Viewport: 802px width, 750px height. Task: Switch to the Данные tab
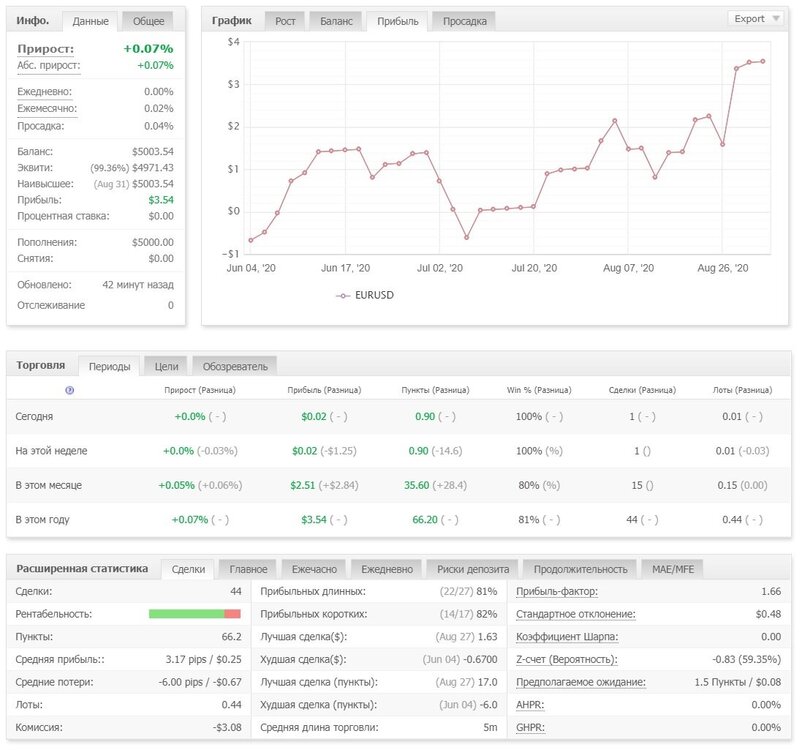tap(91, 21)
